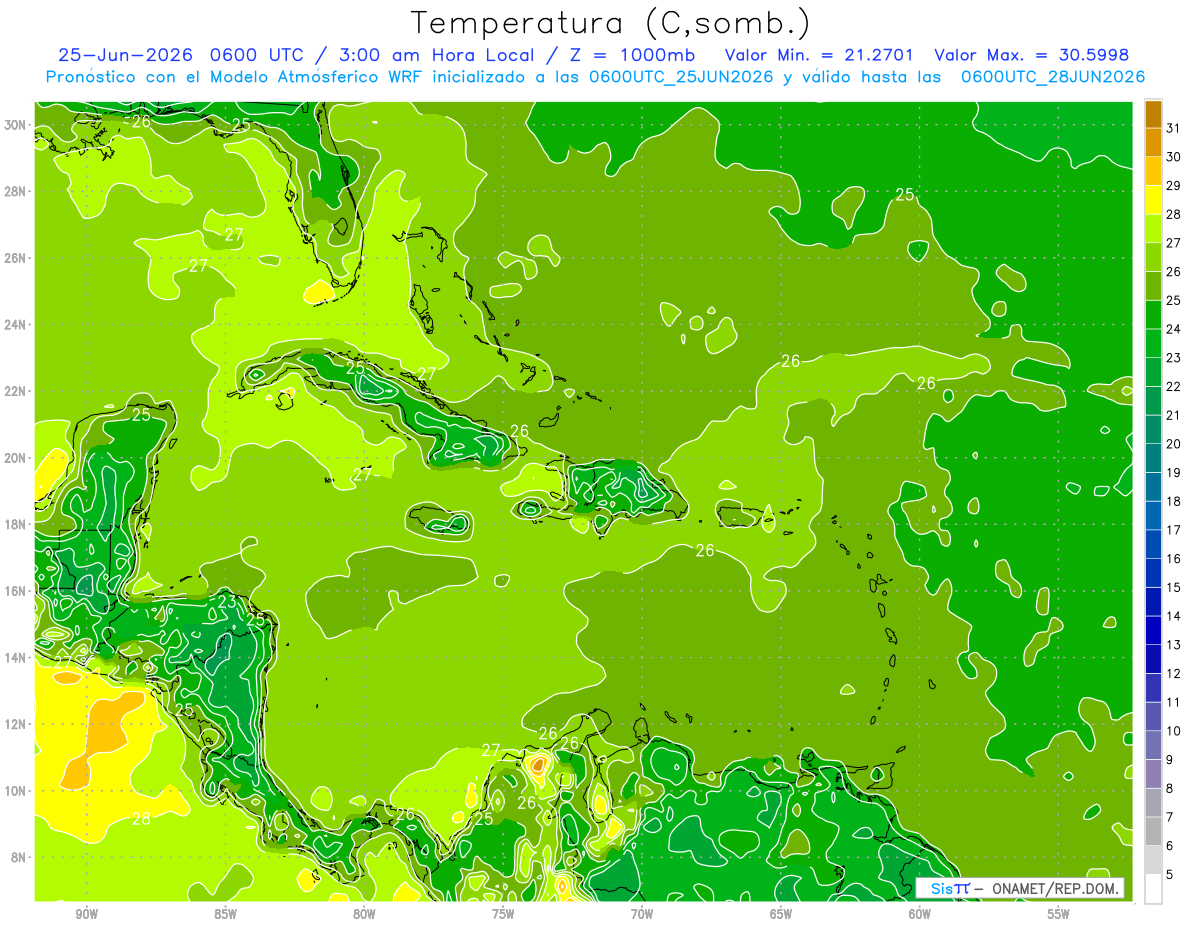Click legend value 18 on the color scale
This screenshot has height=927, width=1200.
pos(1173,502)
